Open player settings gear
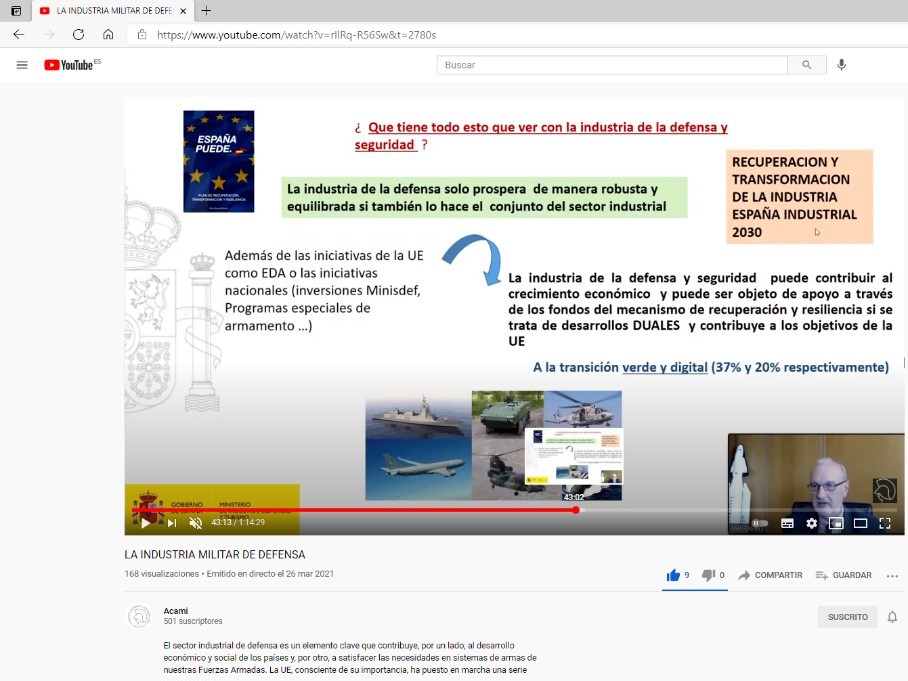 (x=812, y=523)
